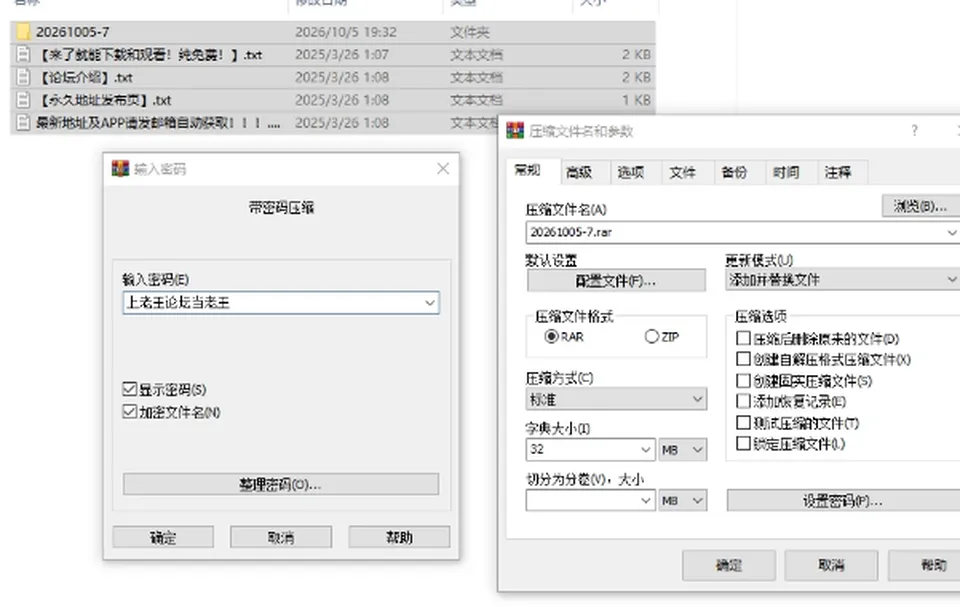Uncheck the 加密文件名(N) checkbox
960x607 pixels.
click(x=129, y=412)
